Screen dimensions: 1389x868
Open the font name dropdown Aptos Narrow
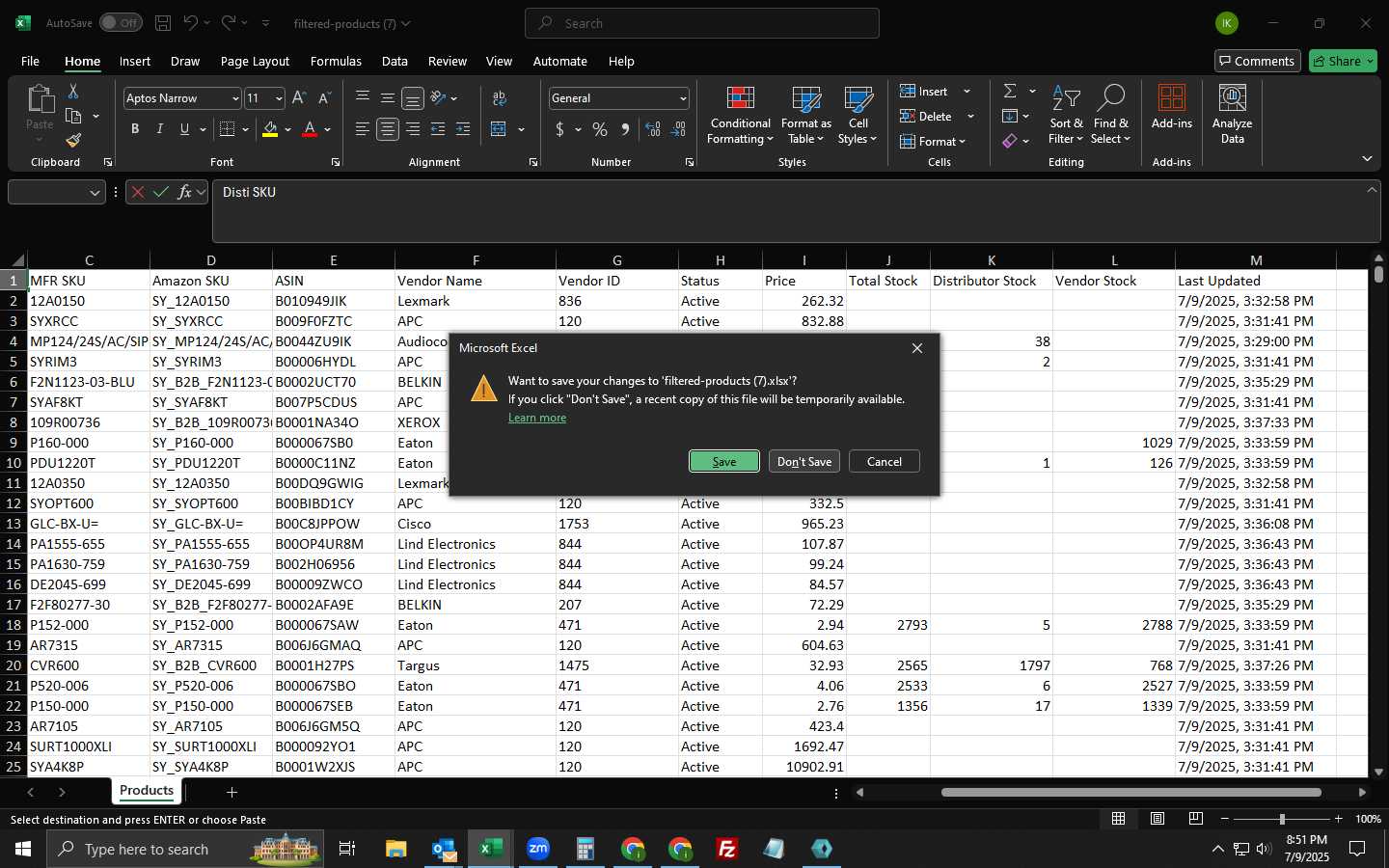(x=234, y=98)
